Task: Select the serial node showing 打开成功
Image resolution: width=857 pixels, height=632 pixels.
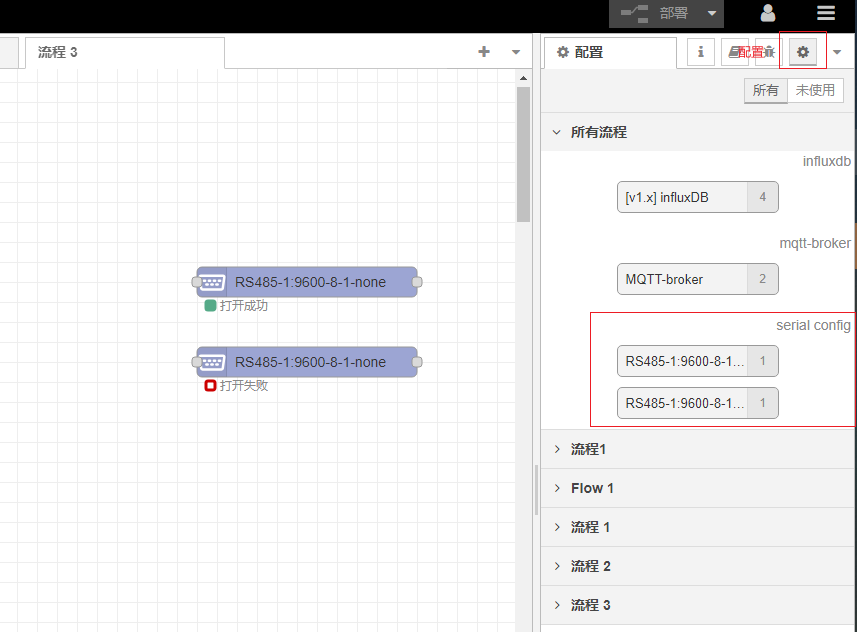Action: pos(306,282)
